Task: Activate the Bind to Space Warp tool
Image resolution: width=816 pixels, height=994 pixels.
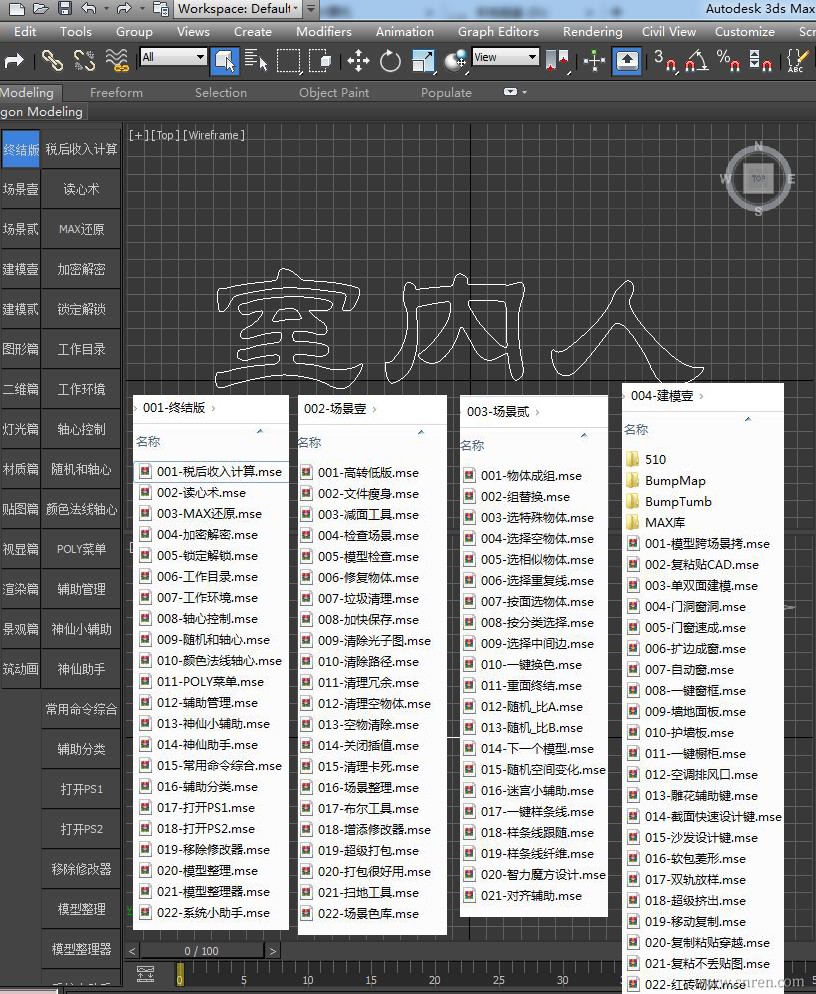Action: (117, 61)
